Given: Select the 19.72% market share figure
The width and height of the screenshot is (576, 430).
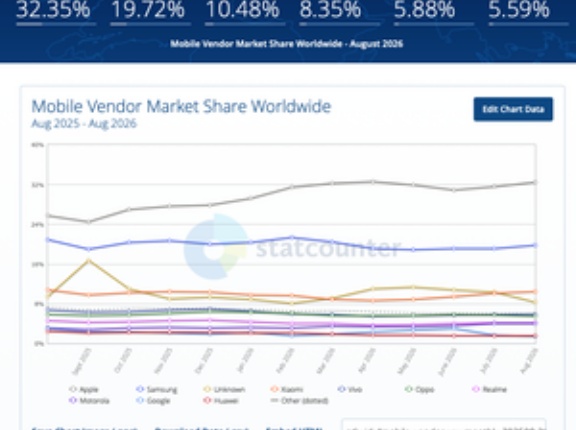Looking at the screenshot, I should coord(148,9).
